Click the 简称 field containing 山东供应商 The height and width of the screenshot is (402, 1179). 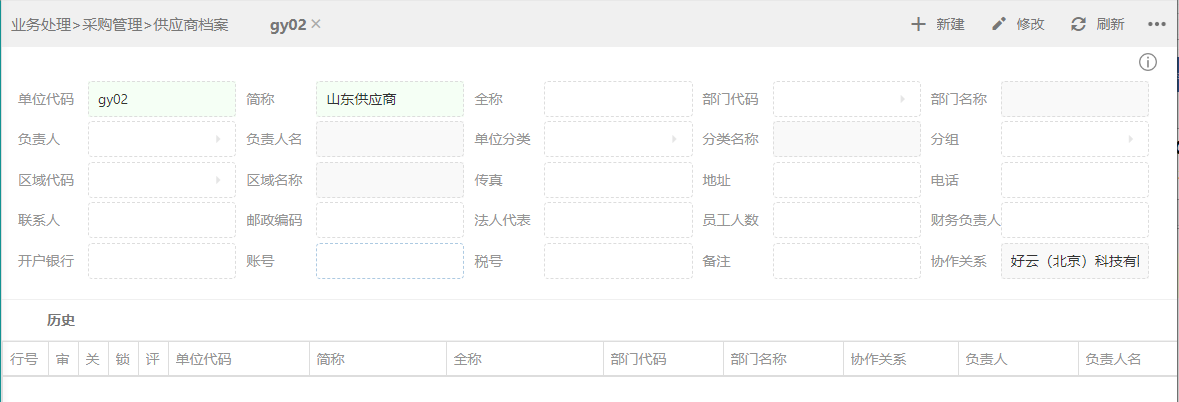(389, 99)
